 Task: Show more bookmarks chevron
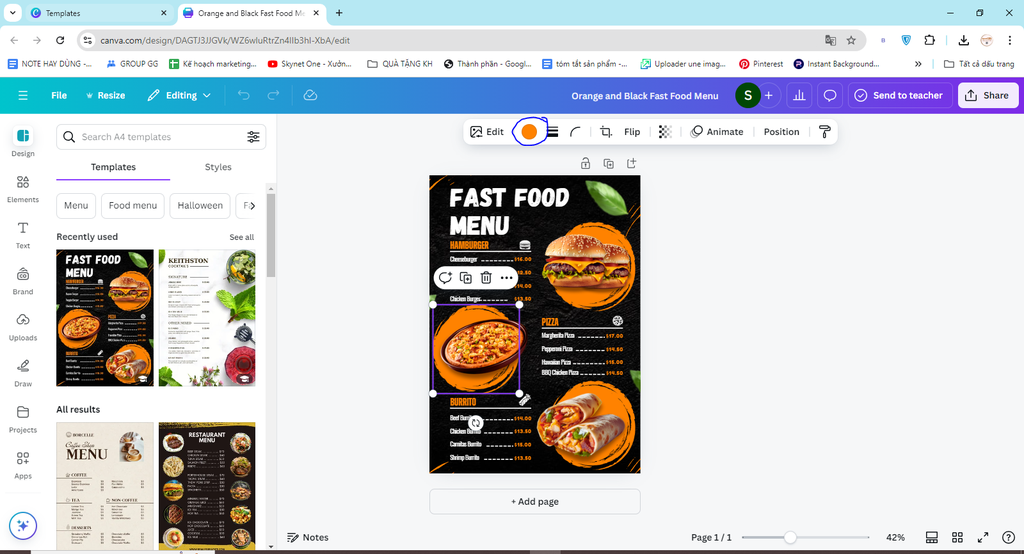point(918,64)
